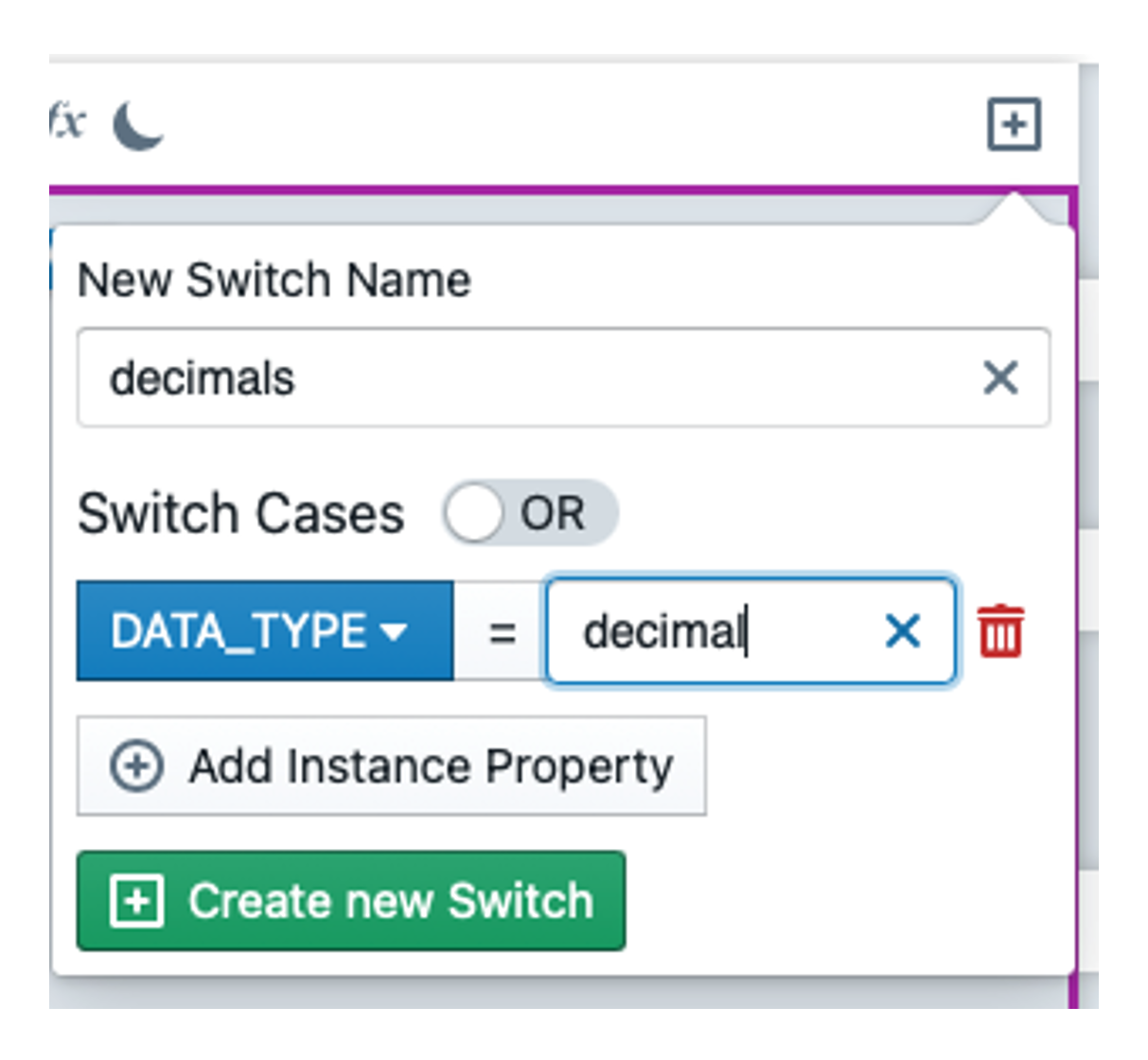1148x1060 pixels.
Task: Click the plus-square icon in the top toolbar
Action: click(1014, 125)
